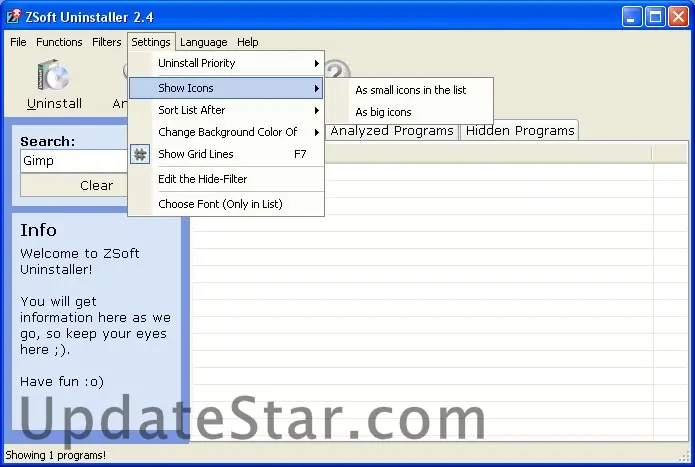Screen dimensions: 695x467
Task: Close the open Settings menu
Action: pyautogui.click(x=151, y=42)
